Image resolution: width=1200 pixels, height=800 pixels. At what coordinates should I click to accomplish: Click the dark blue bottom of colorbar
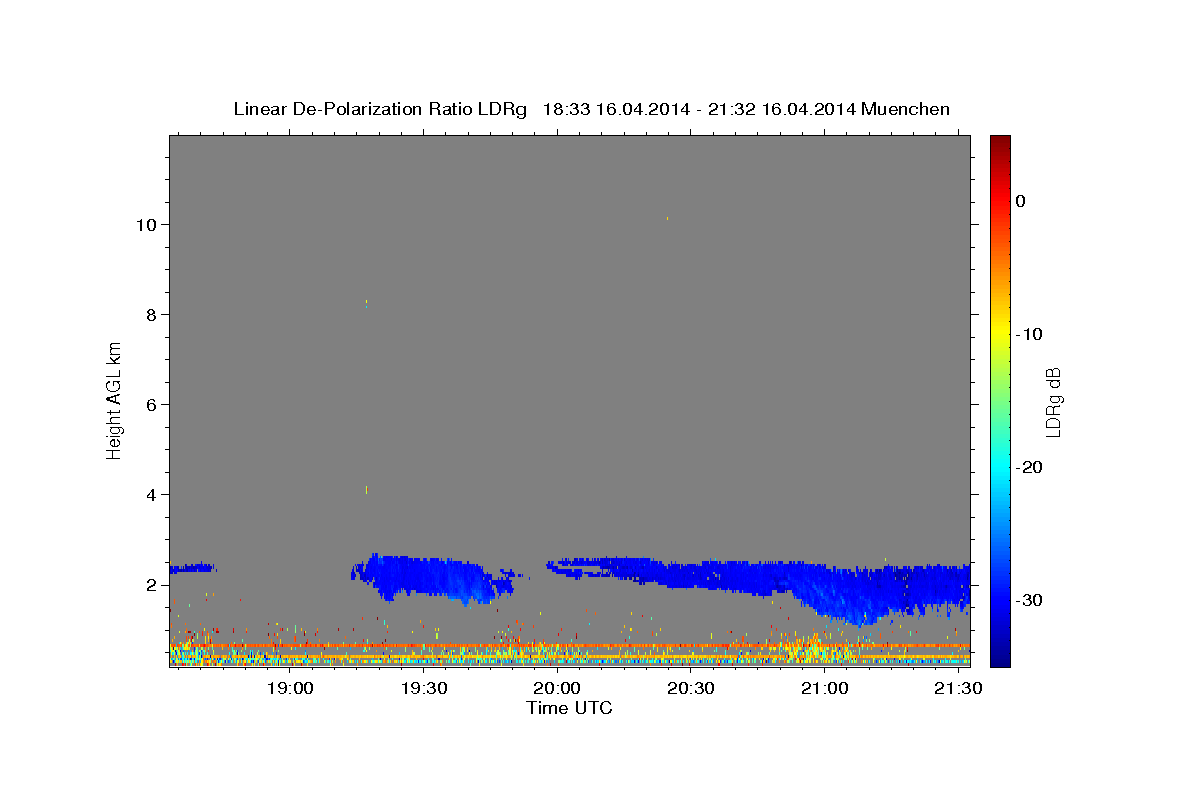1000,656
